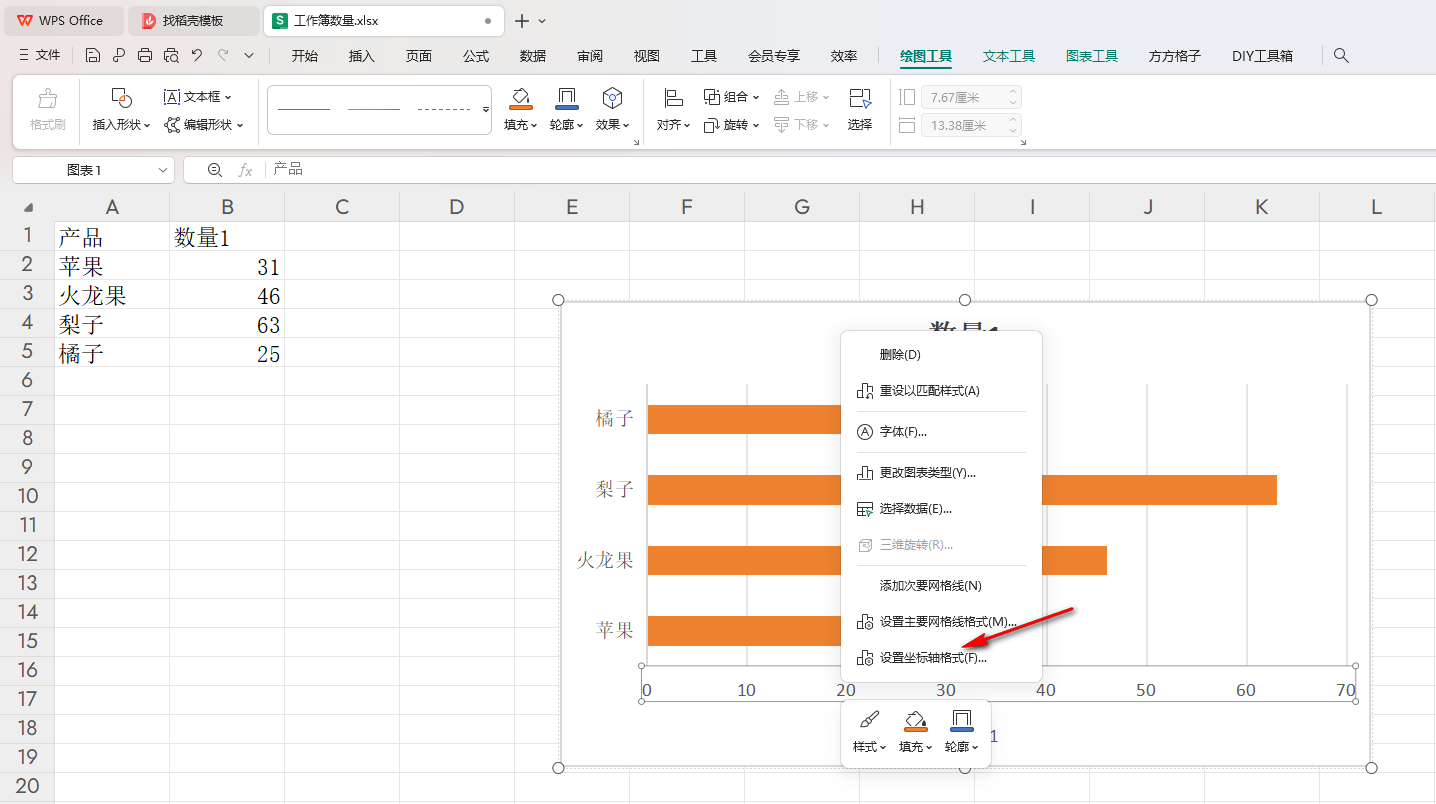Click the Group icon

(712, 97)
